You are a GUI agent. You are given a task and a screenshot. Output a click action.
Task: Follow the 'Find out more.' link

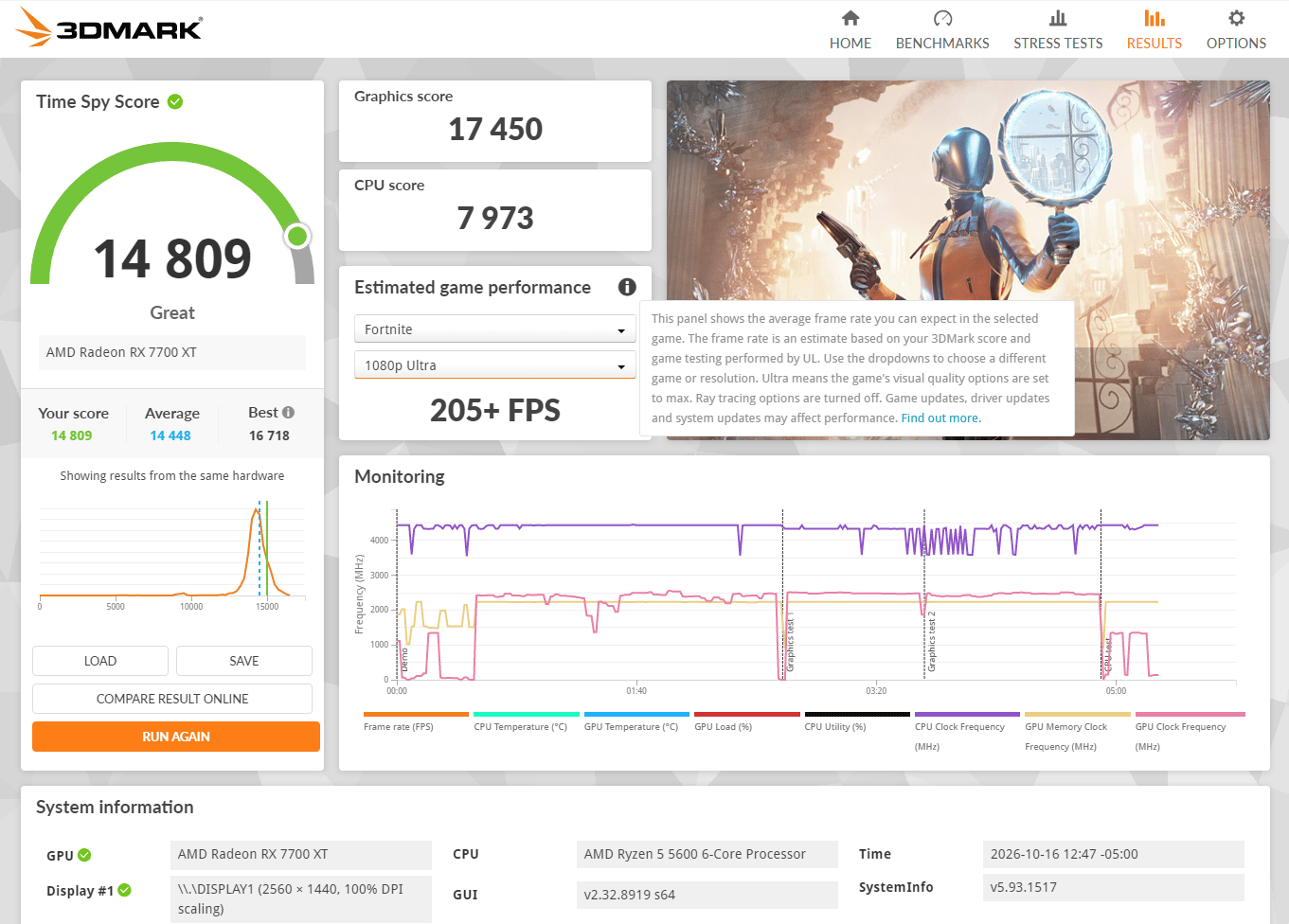point(940,418)
